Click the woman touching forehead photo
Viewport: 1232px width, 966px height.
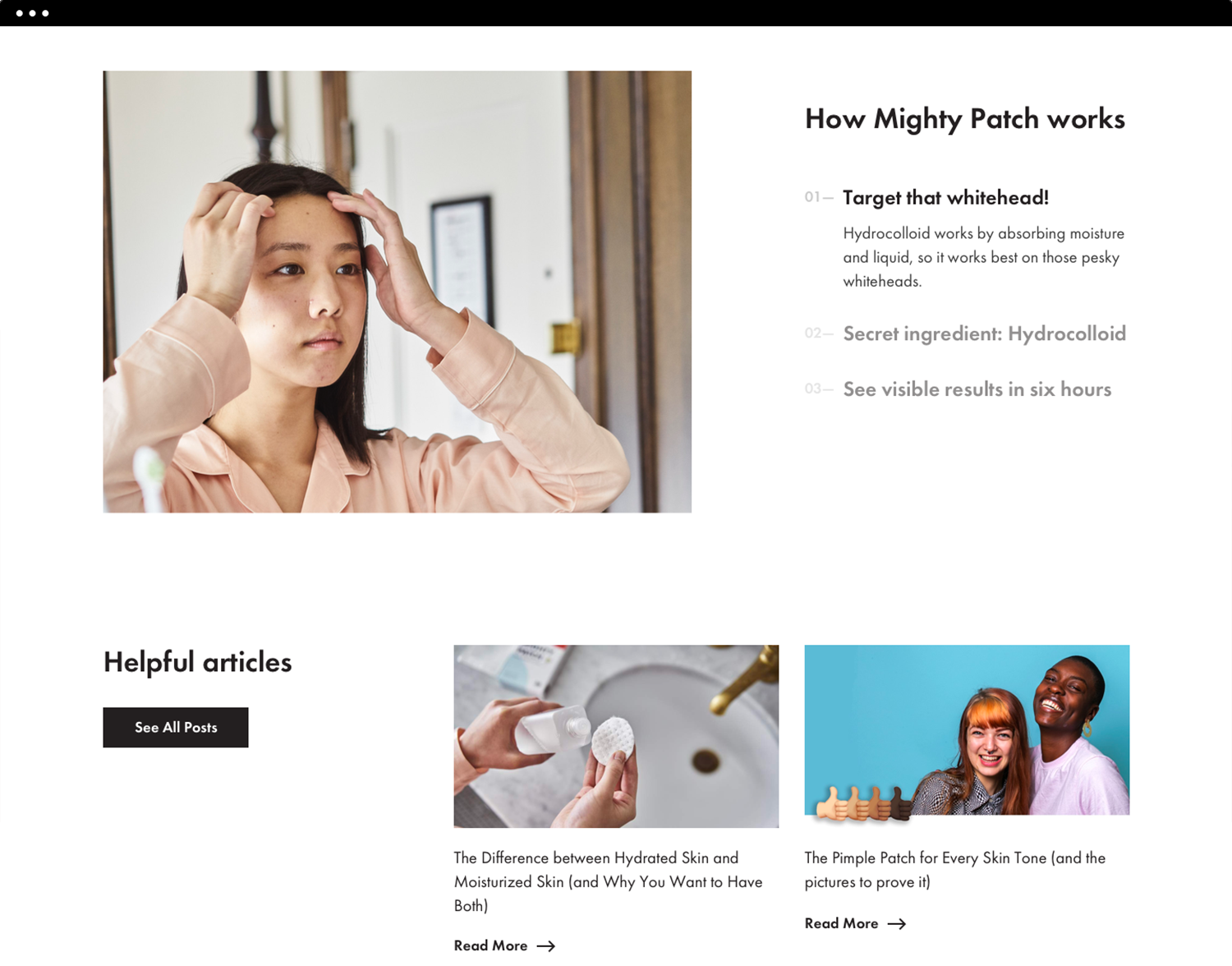click(397, 292)
